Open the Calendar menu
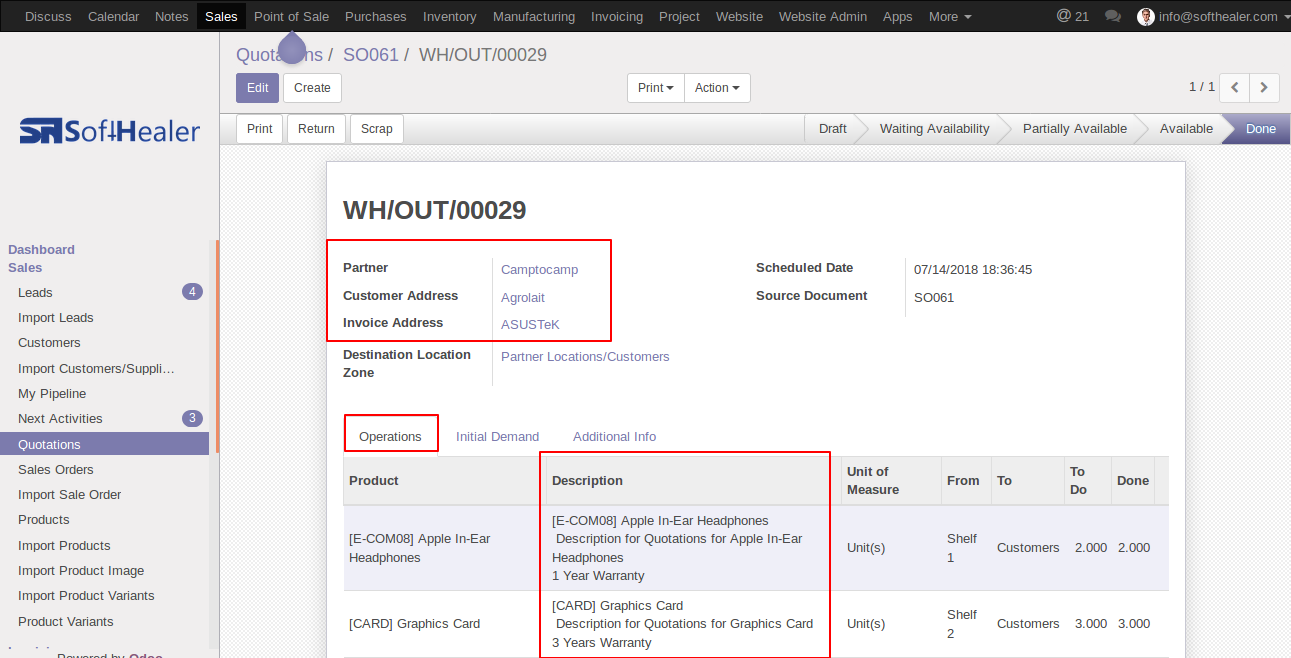Image resolution: width=1291 pixels, height=658 pixels. (113, 16)
